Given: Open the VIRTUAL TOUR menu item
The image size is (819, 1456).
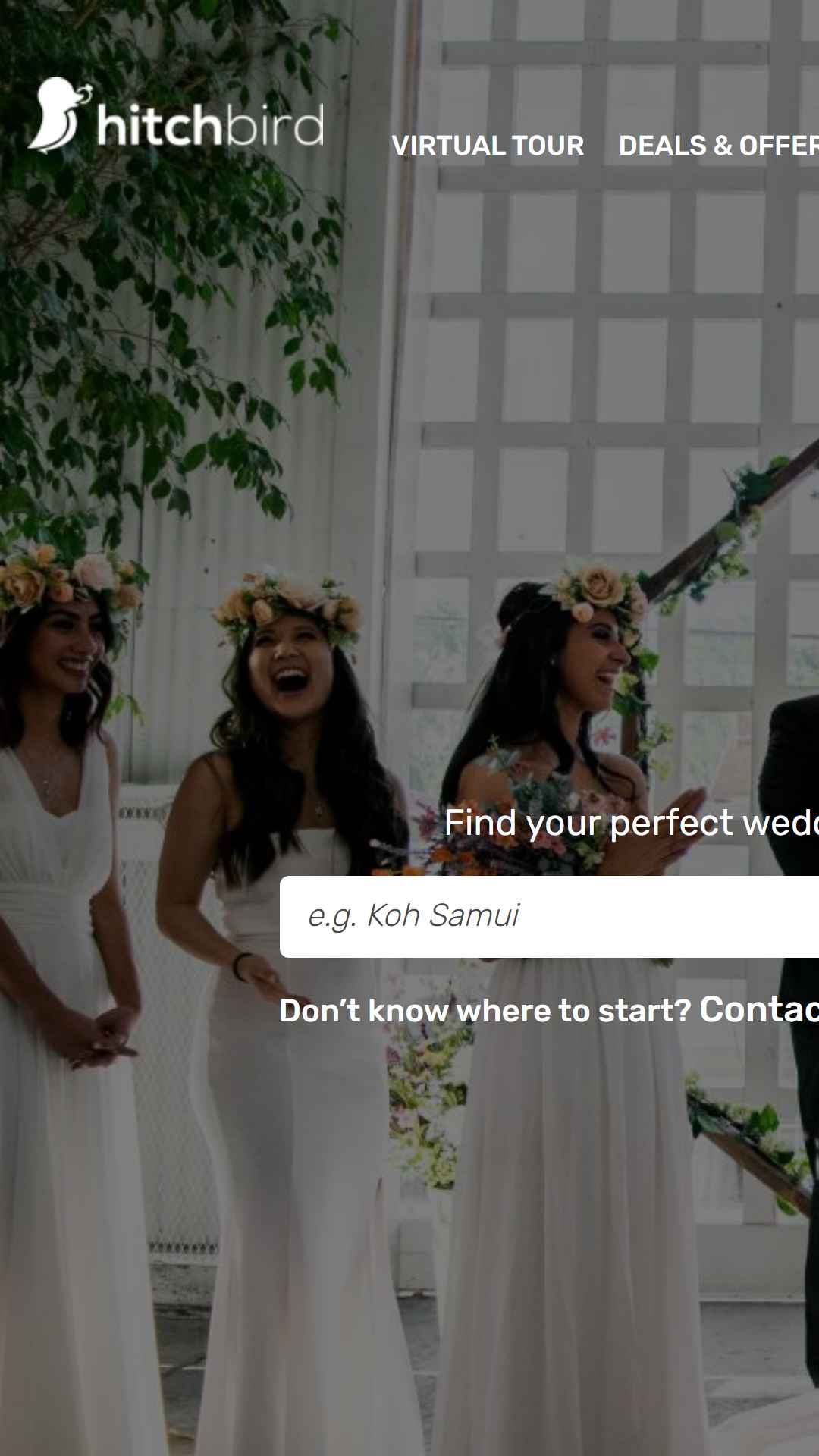Looking at the screenshot, I should [x=488, y=146].
